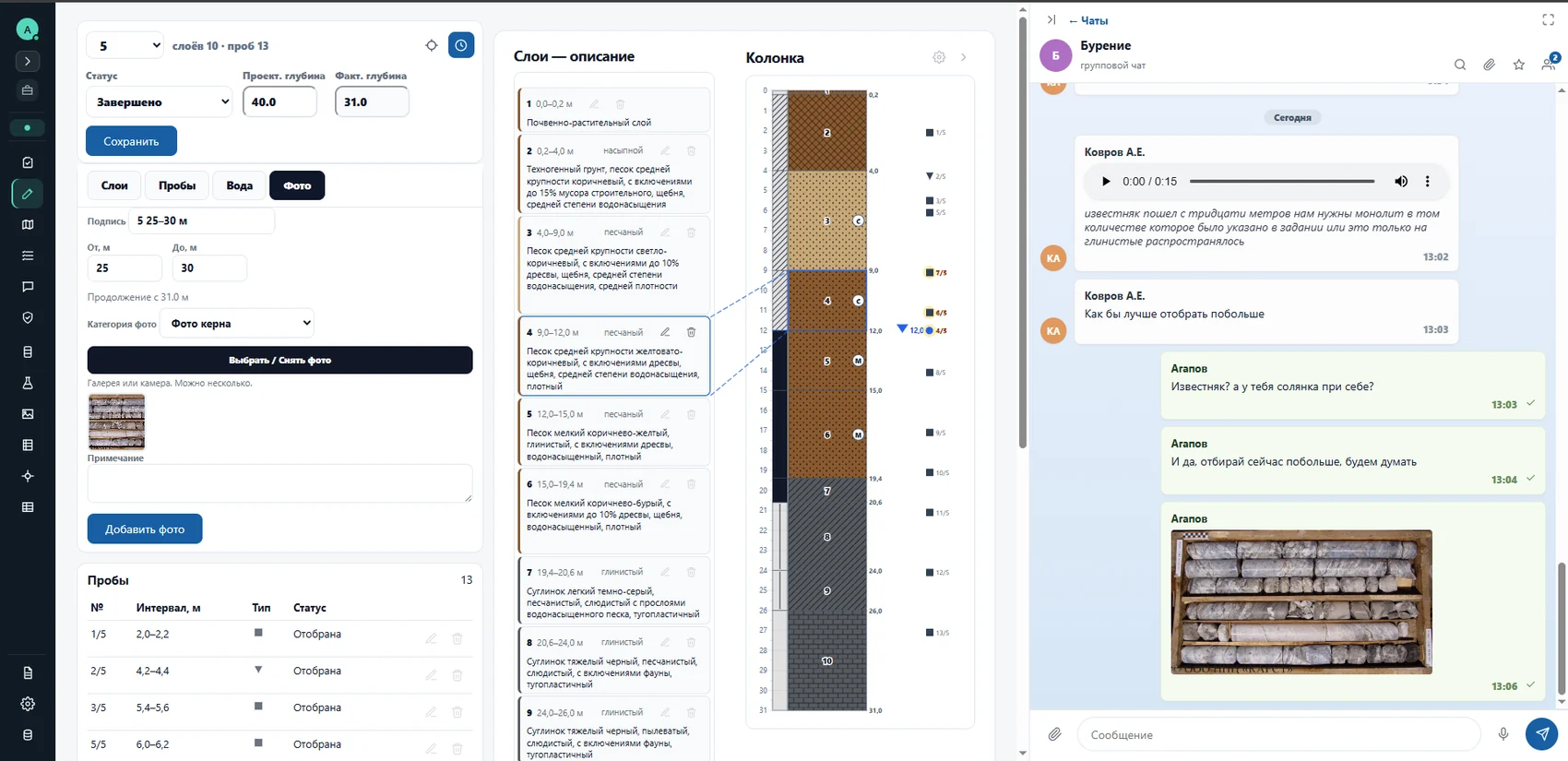Click the chevron next to Колонка settings

pos(964,57)
